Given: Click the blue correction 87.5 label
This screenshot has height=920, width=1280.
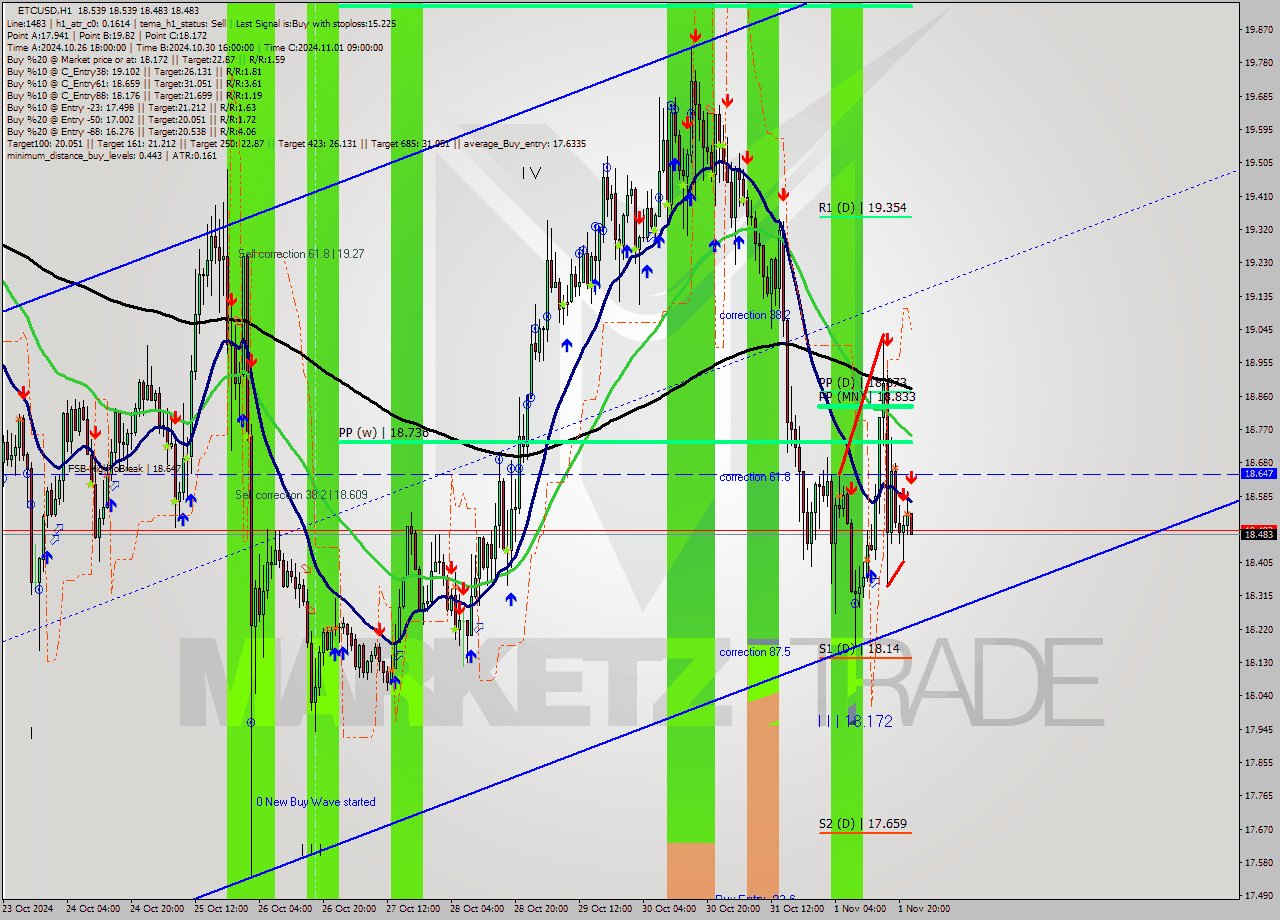Looking at the screenshot, I should click(x=755, y=652).
